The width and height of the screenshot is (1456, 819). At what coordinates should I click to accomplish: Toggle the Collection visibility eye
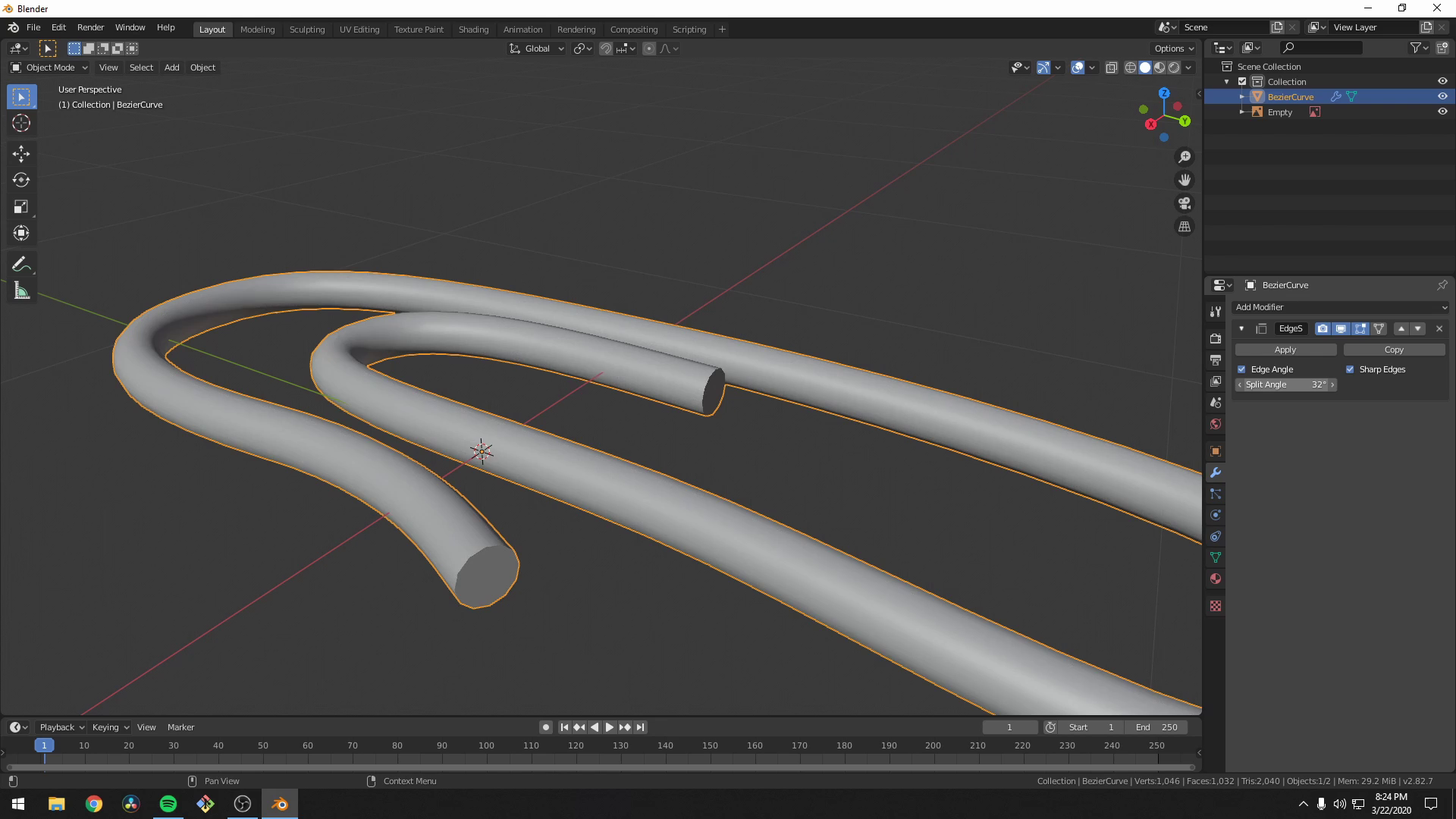(x=1442, y=82)
